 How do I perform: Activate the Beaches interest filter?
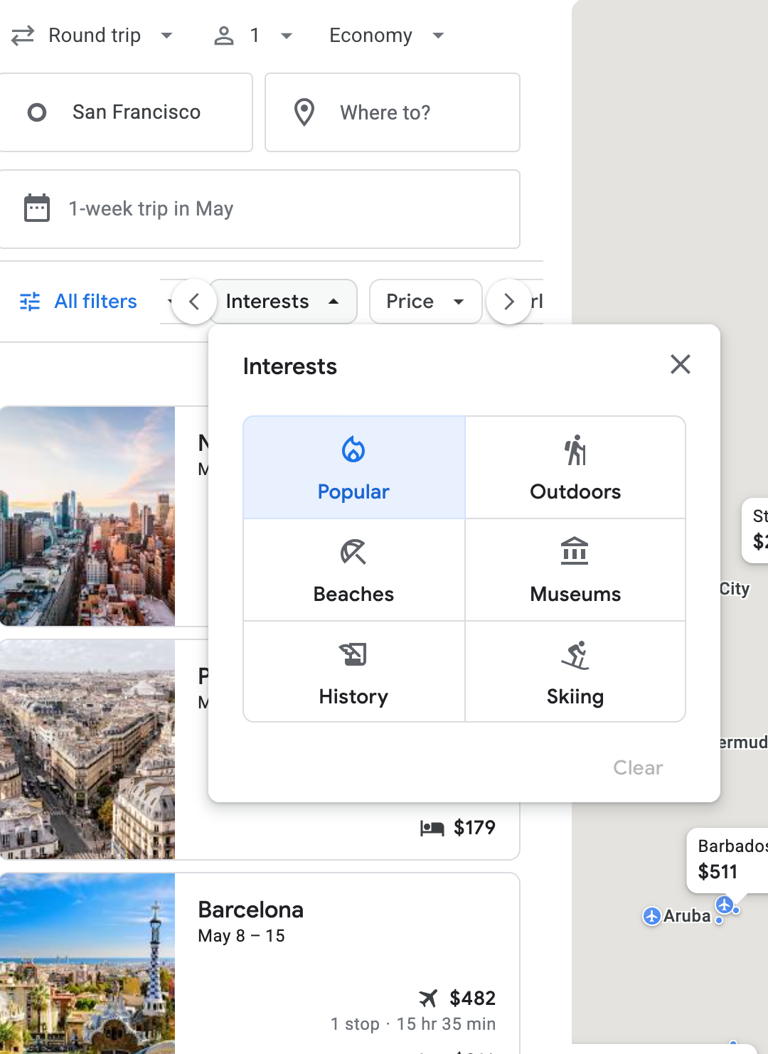click(x=353, y=569)
